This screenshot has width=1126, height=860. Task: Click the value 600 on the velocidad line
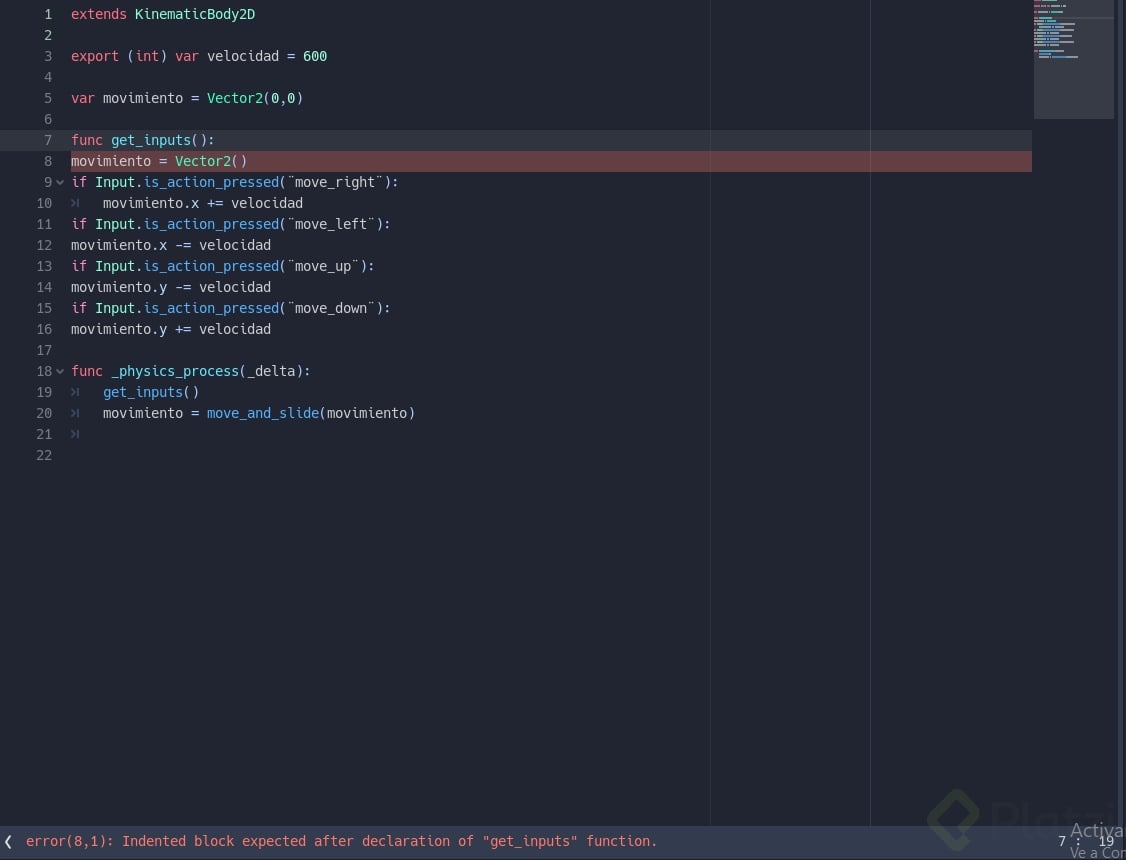(315, 56)
